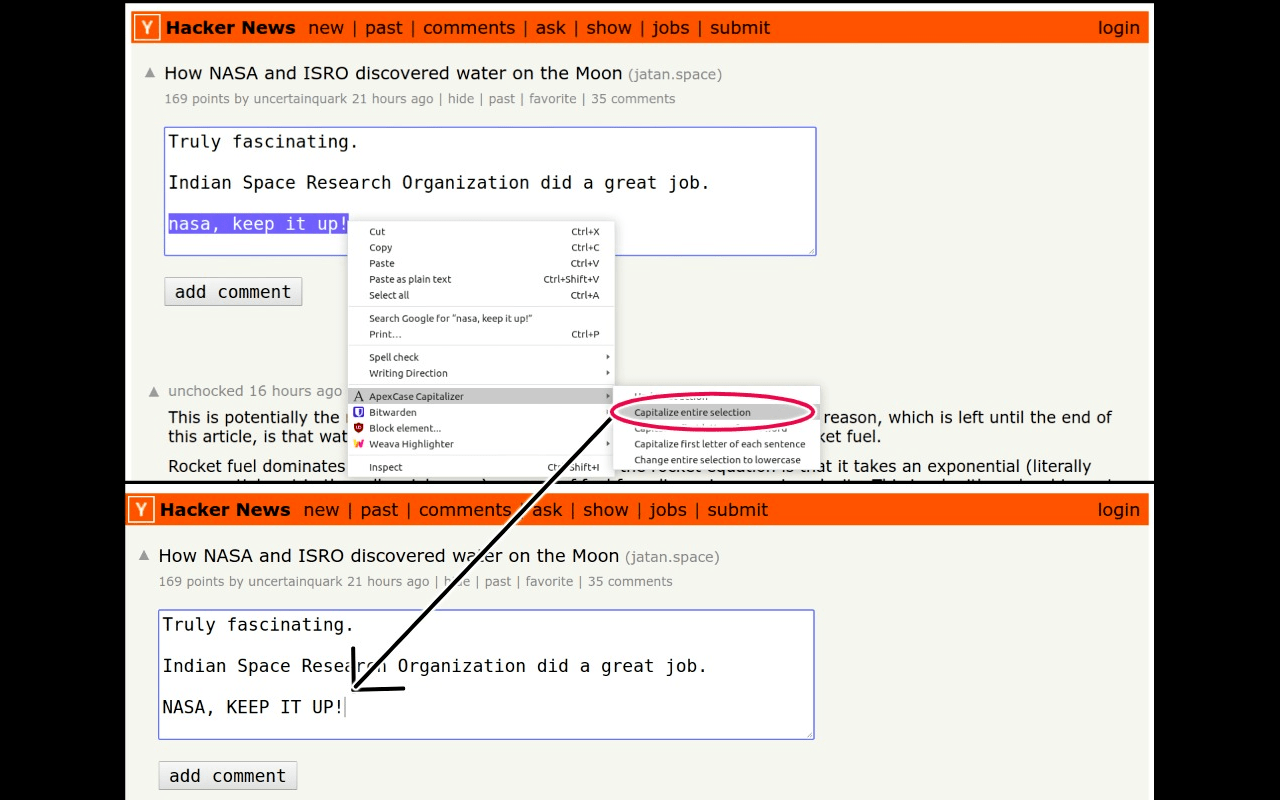Image resolution: width=1280 pixels, height=800 pixels.
Task: Click the uBlock Block element icon
Action: click(x=359, y=428)
